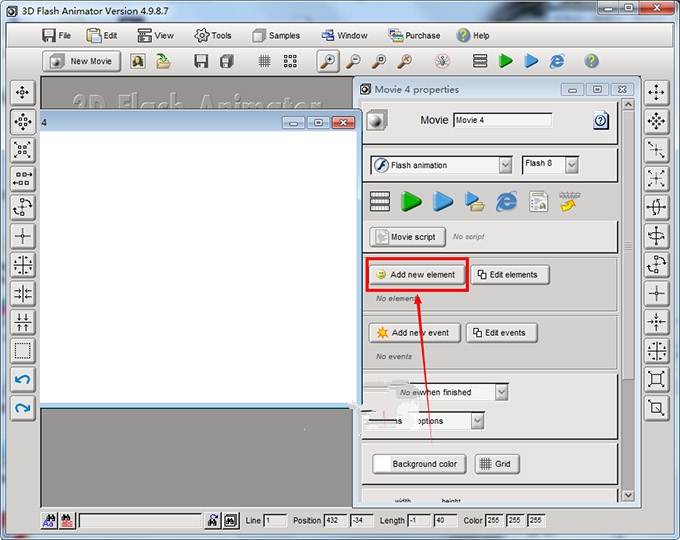Click the Movie script button
The height and width of the screenshot is (540, 680).
pyautogui.click(x=407, y=237)
